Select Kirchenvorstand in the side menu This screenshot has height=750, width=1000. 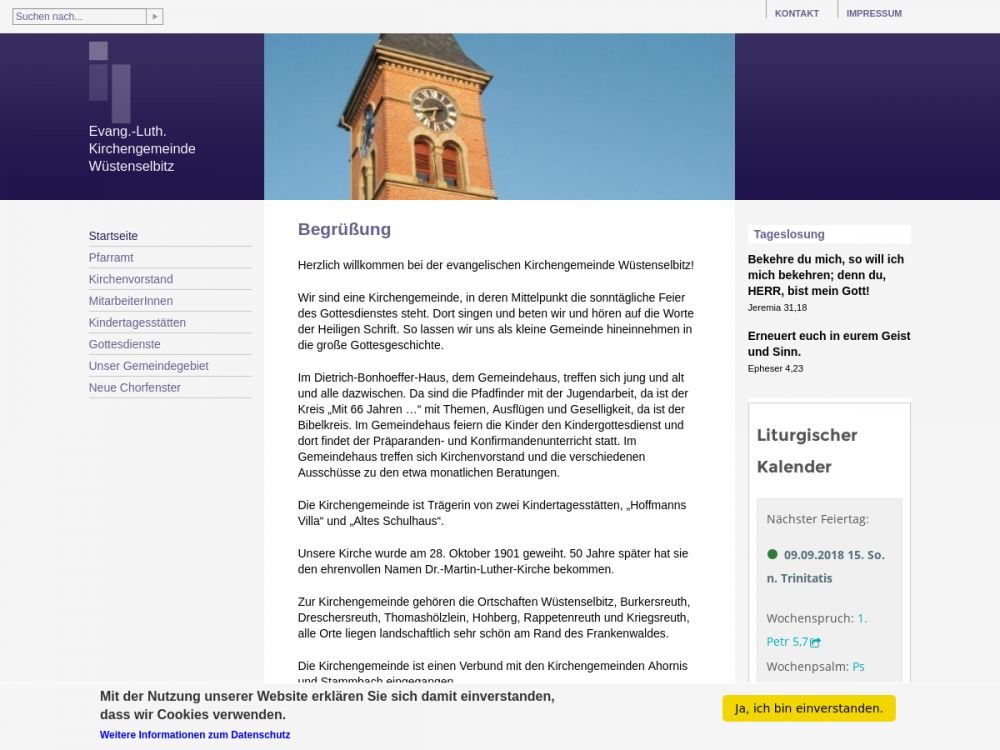[x=131, y=279]
